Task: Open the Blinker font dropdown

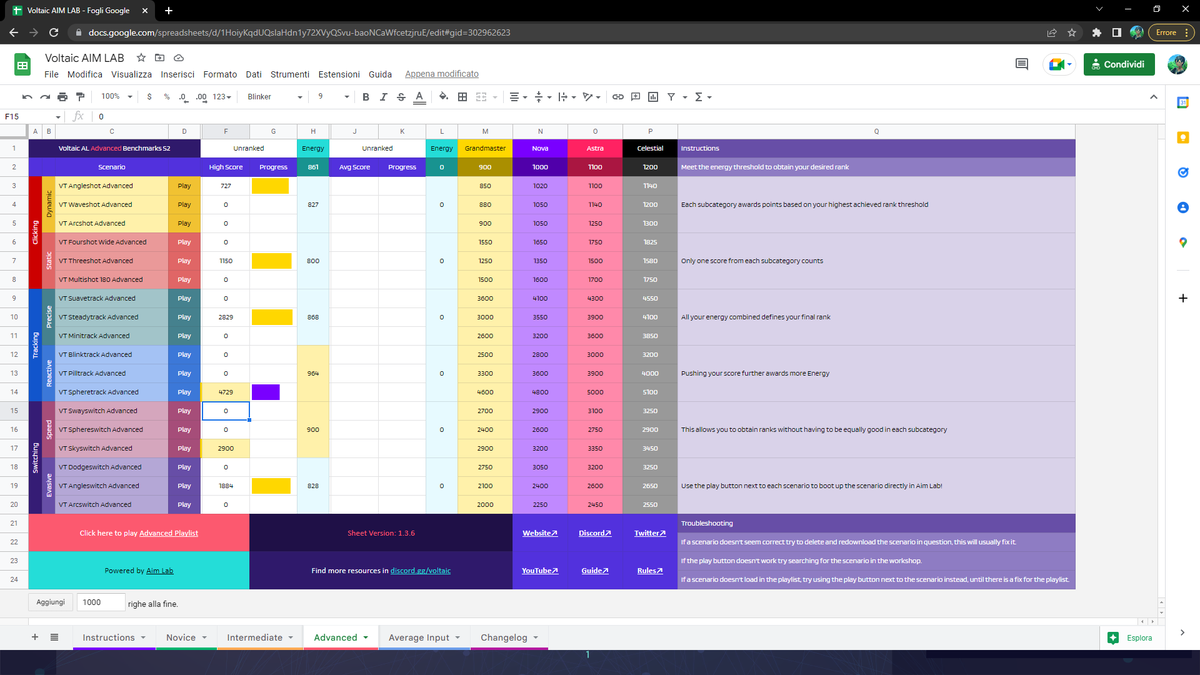Action: (x=275, y=97)
